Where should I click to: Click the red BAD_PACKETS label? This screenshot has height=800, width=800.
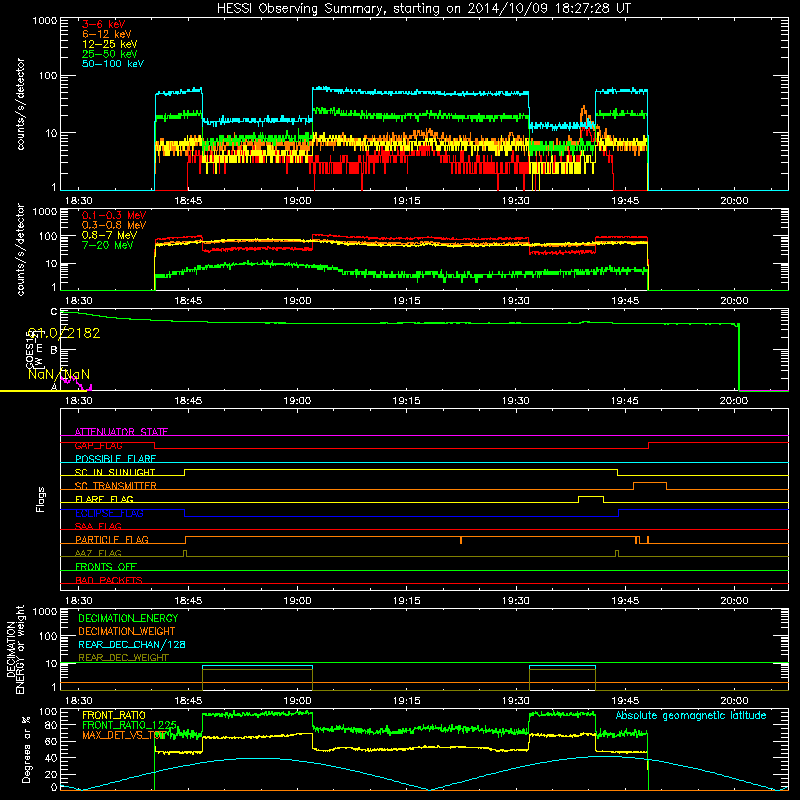pos(109,580)
